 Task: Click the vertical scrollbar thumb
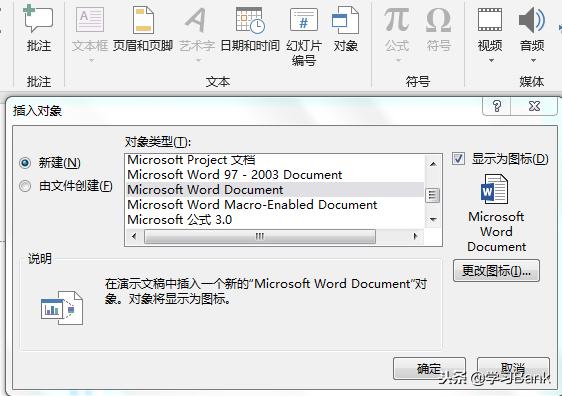[433, 195]
